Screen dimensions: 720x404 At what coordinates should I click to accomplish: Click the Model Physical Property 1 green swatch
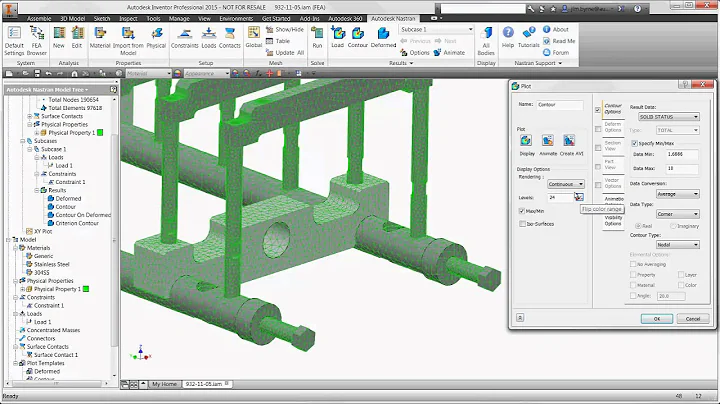(x=86, y=289)
